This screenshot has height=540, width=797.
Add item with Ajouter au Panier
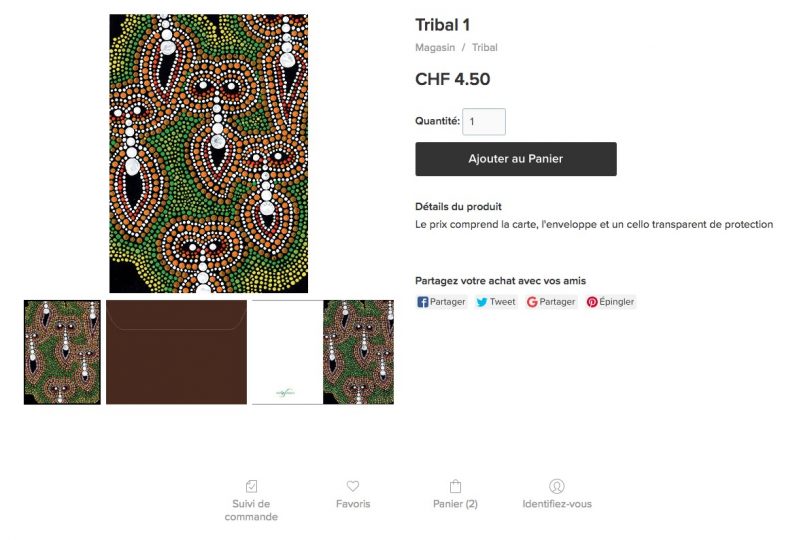(516, 159)
